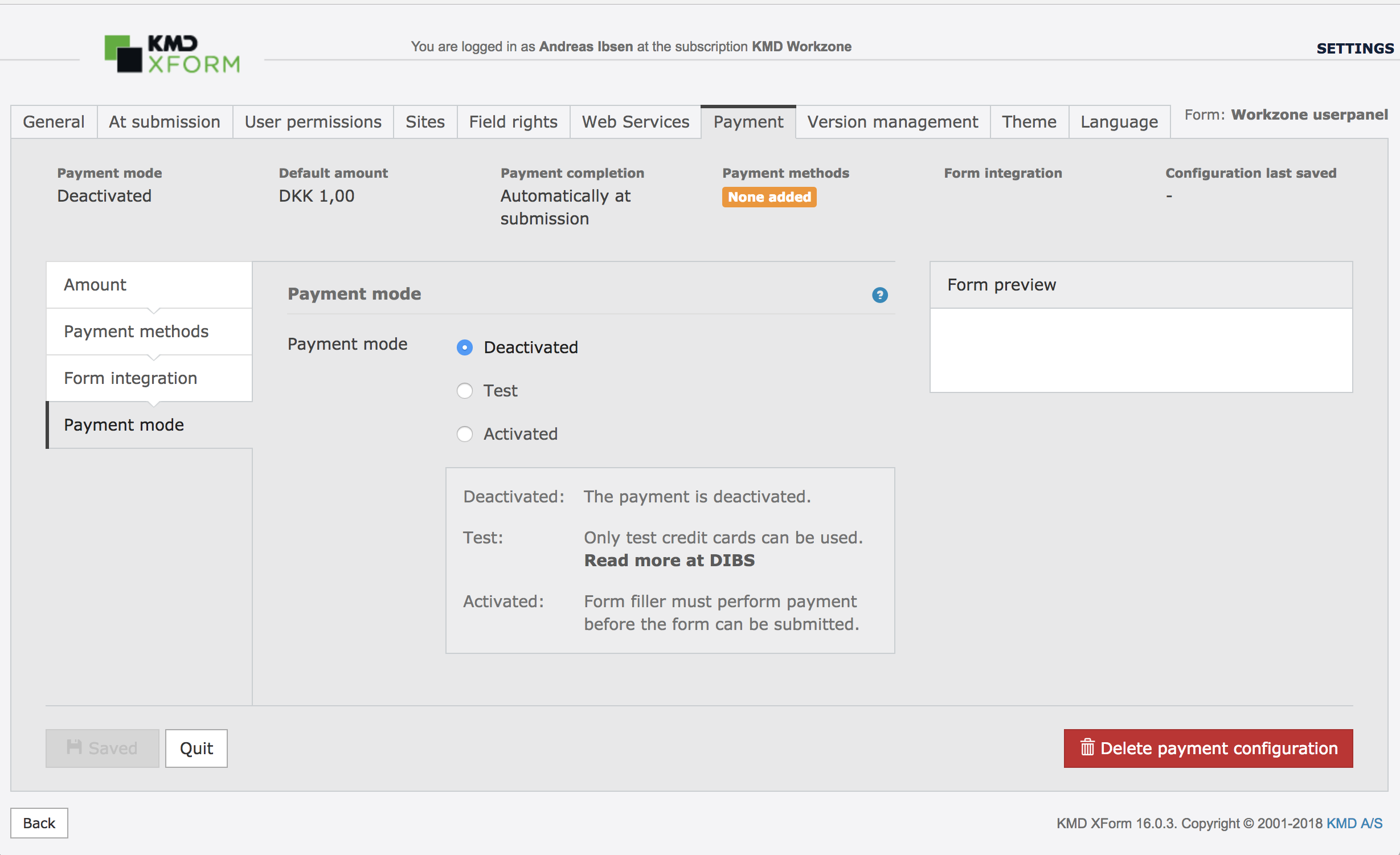1400x855 pixels.
Task: Click the KMD XForm logo
Action: (171, 55)
